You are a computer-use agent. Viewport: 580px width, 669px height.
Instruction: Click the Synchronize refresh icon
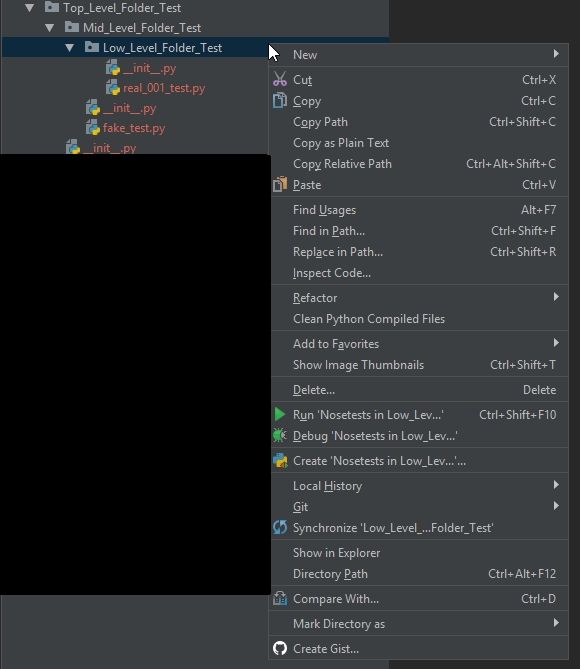(x=280, y=527)
